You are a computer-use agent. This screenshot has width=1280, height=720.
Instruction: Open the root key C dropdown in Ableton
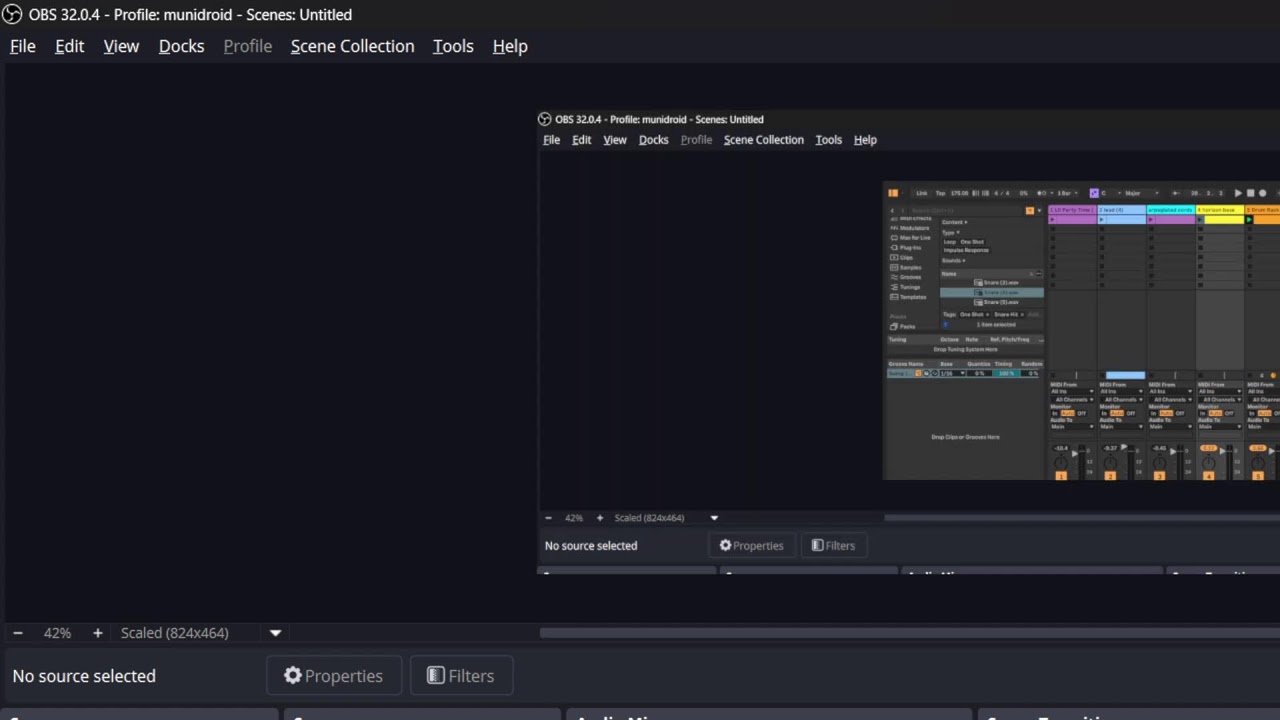pos(1110,193)
